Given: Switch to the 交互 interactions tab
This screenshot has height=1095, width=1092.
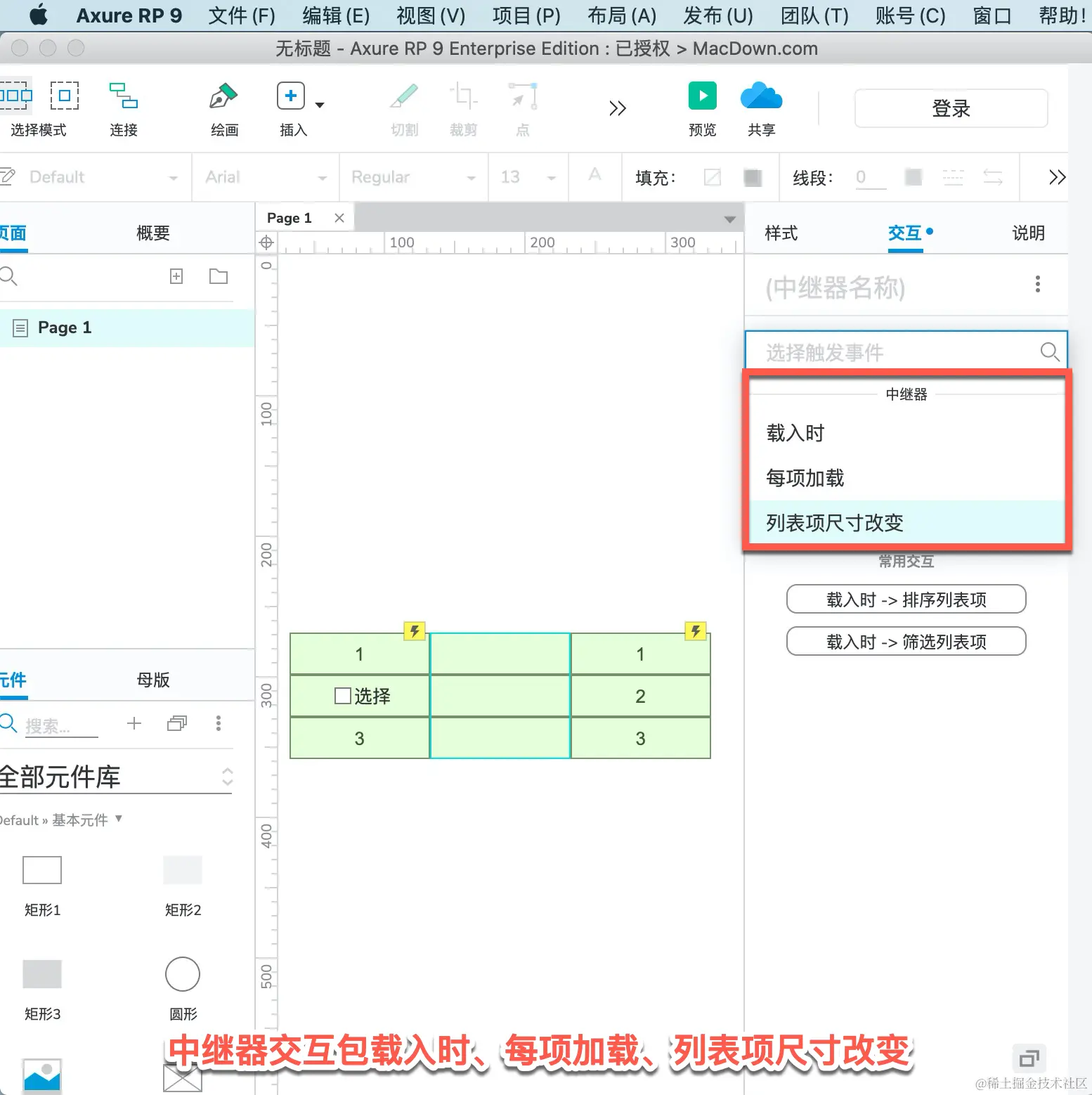Looking at the screenshot, I should click(x=905, y=233).
